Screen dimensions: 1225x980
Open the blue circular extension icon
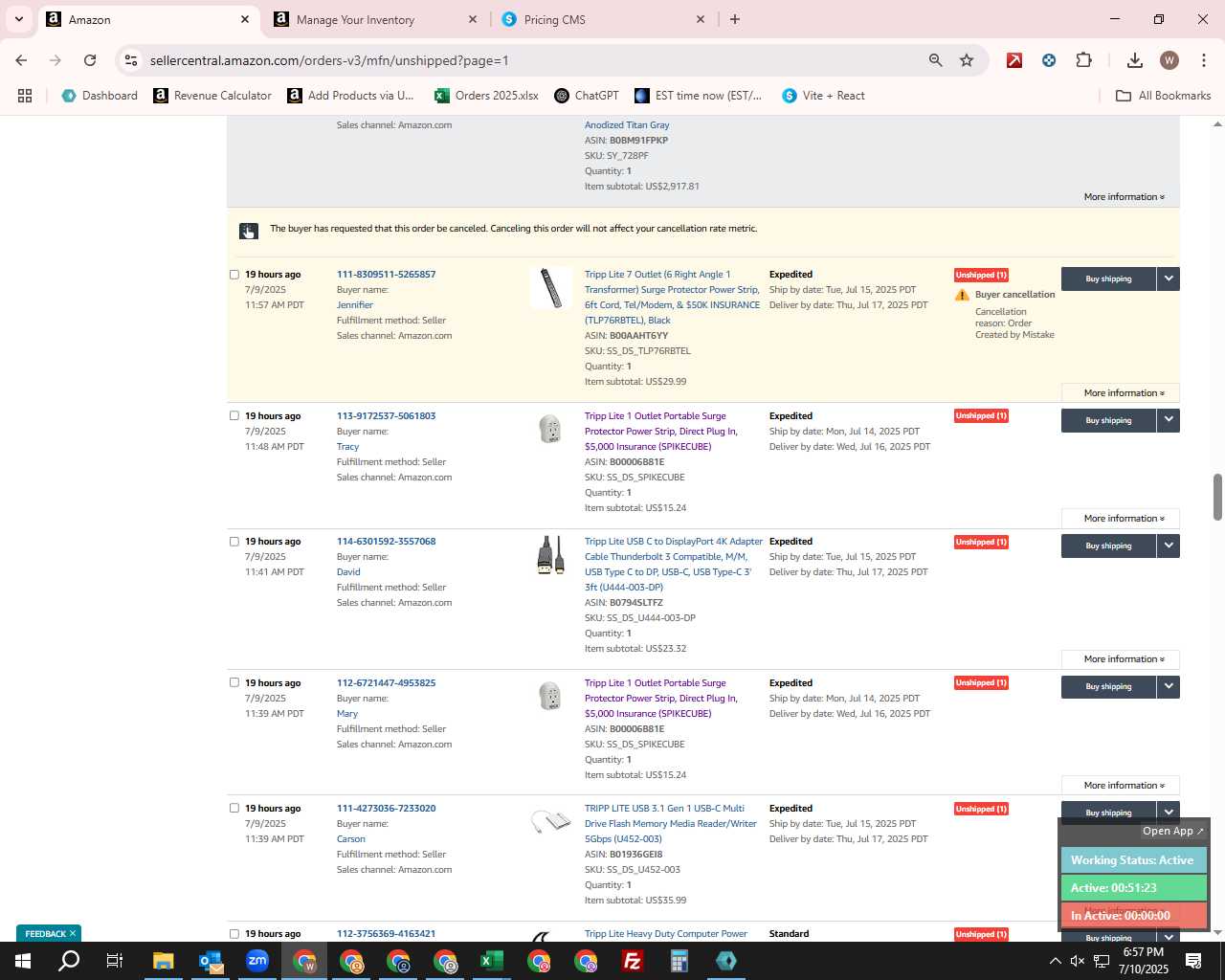click(1049, 60)
